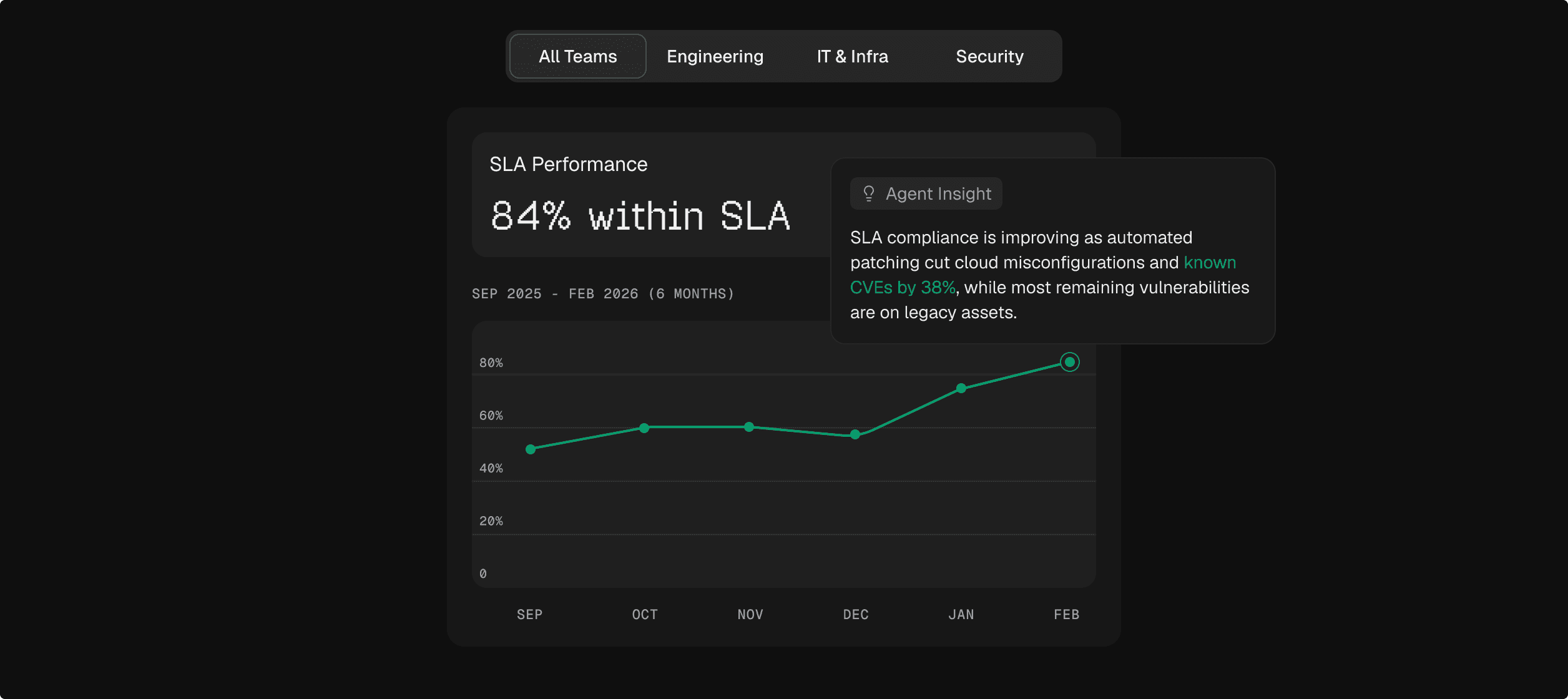Viewport: 1568px width, 699px height.
Task: Switch to the Security tab
Action: 989,56
